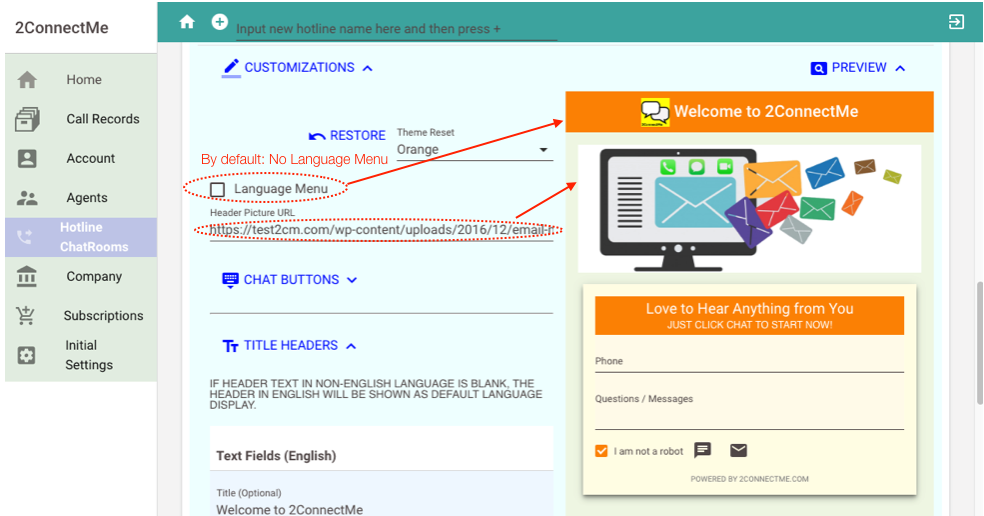Click the Agents group icon in sidebar
This screenshot has height=516, width=984.
point(27,198)
